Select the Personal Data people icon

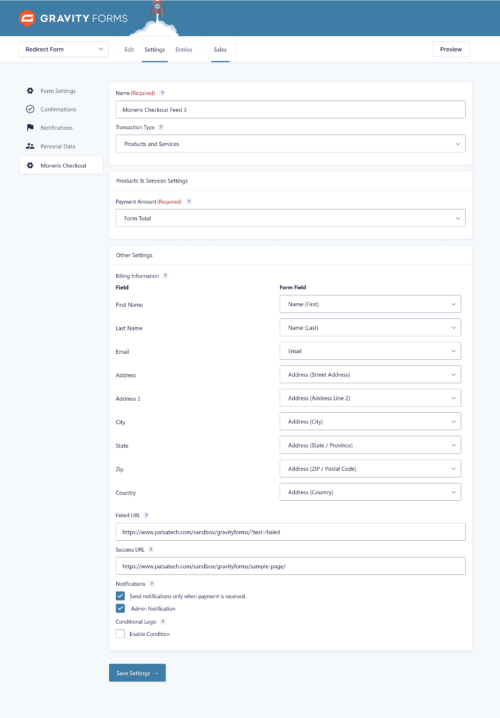coord(30,146)
